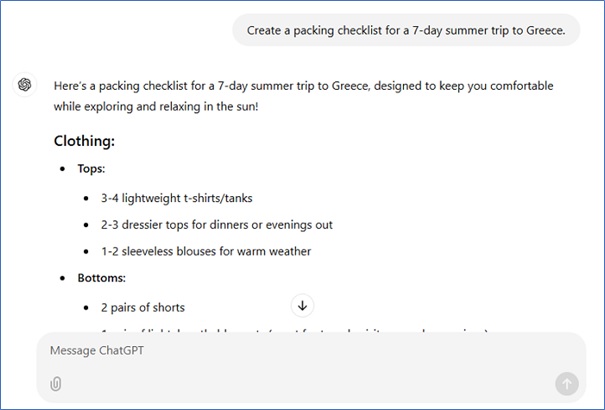605x410 pixels.
Task: Click the ChatGPT logo avatar icon
Action: (23, 85)
